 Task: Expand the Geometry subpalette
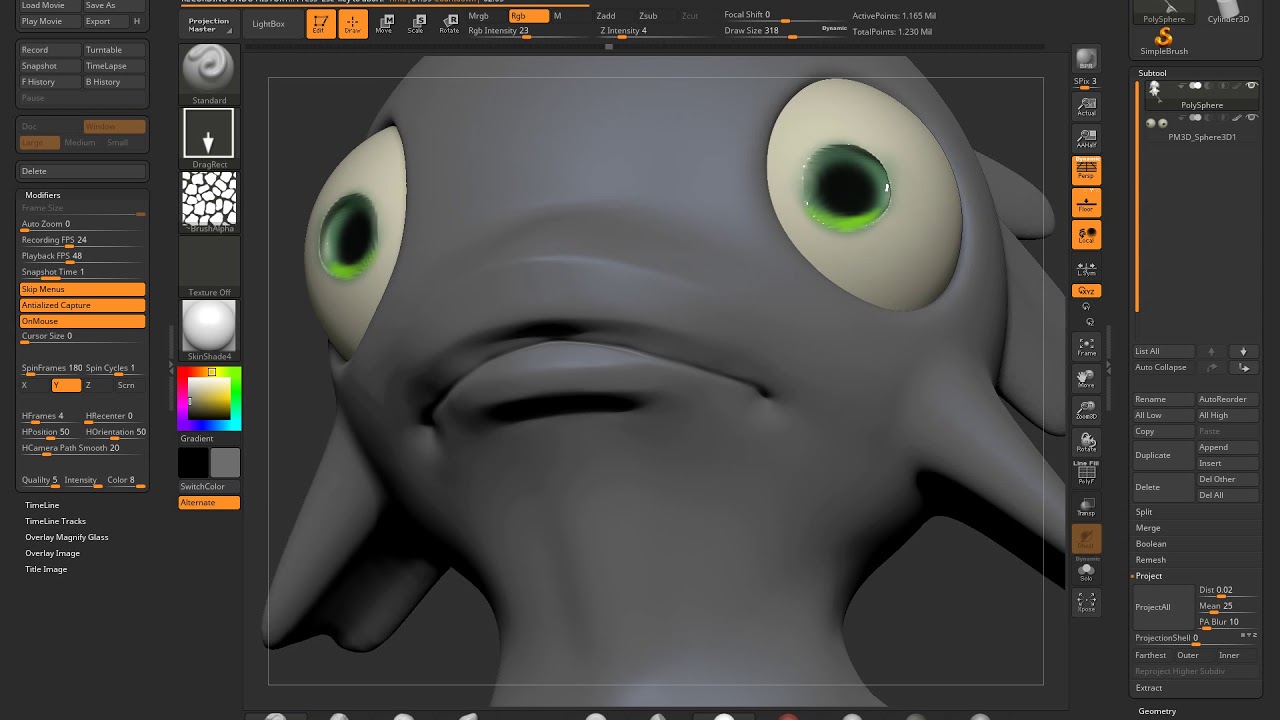(x=1157, y=711)
